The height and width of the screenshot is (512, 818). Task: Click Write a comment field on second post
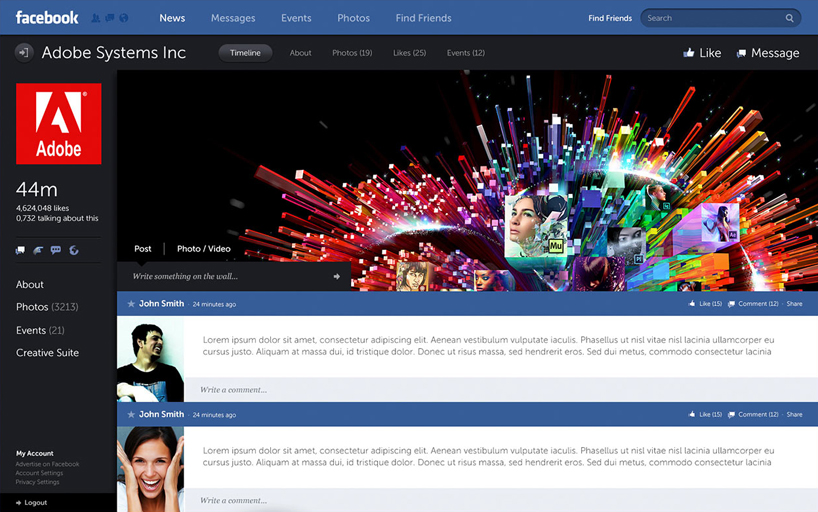tap(501, 500)
